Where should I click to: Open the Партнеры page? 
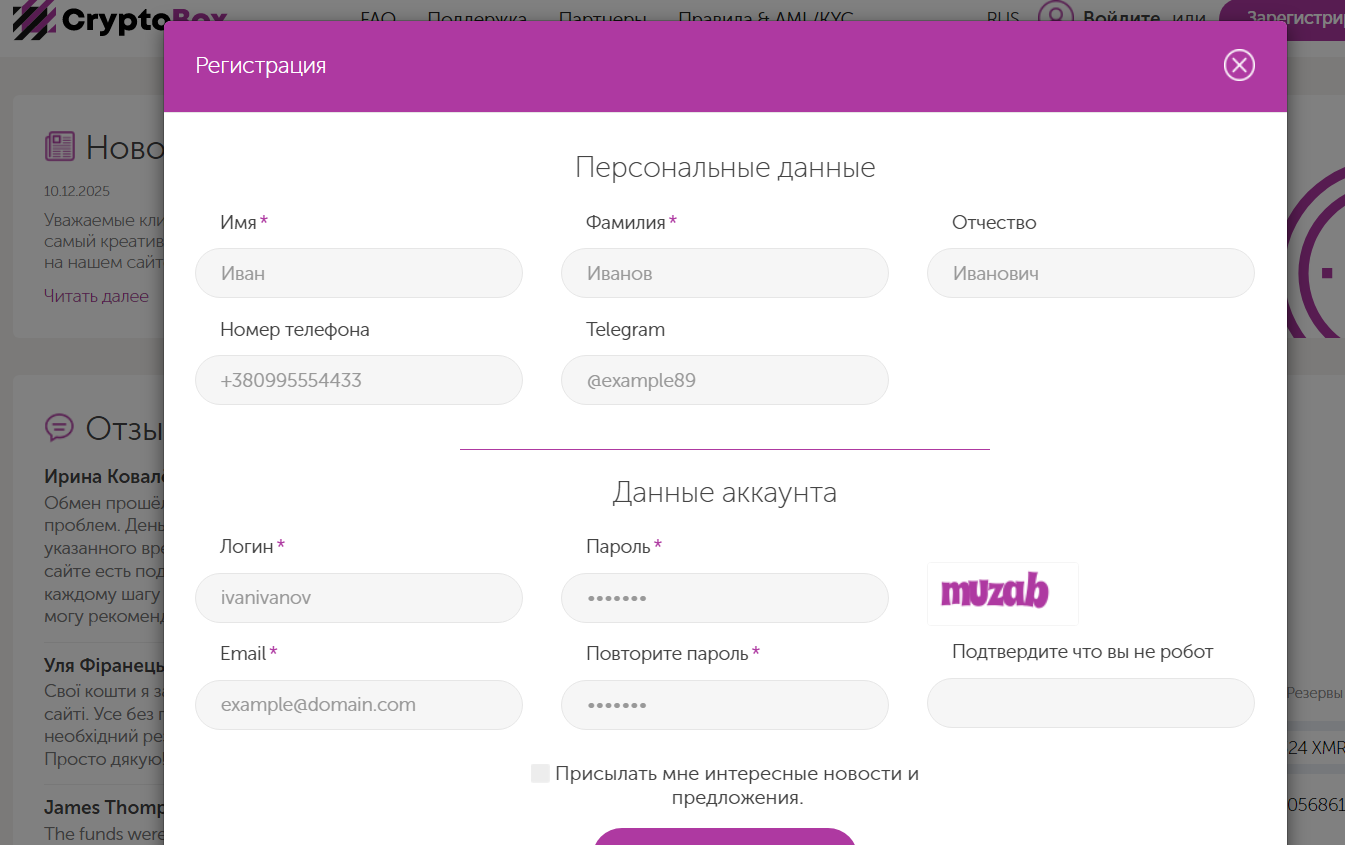602,18
